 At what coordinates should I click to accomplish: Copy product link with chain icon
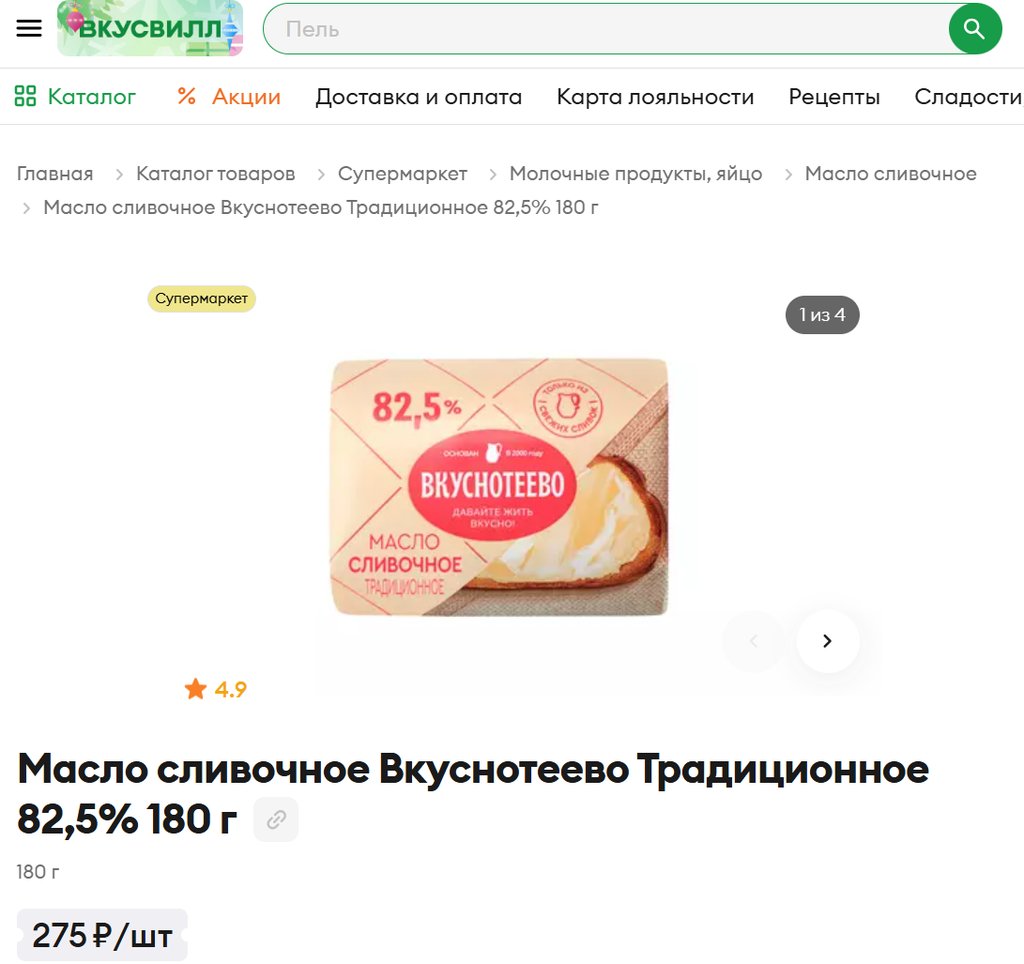coord(276,819)
